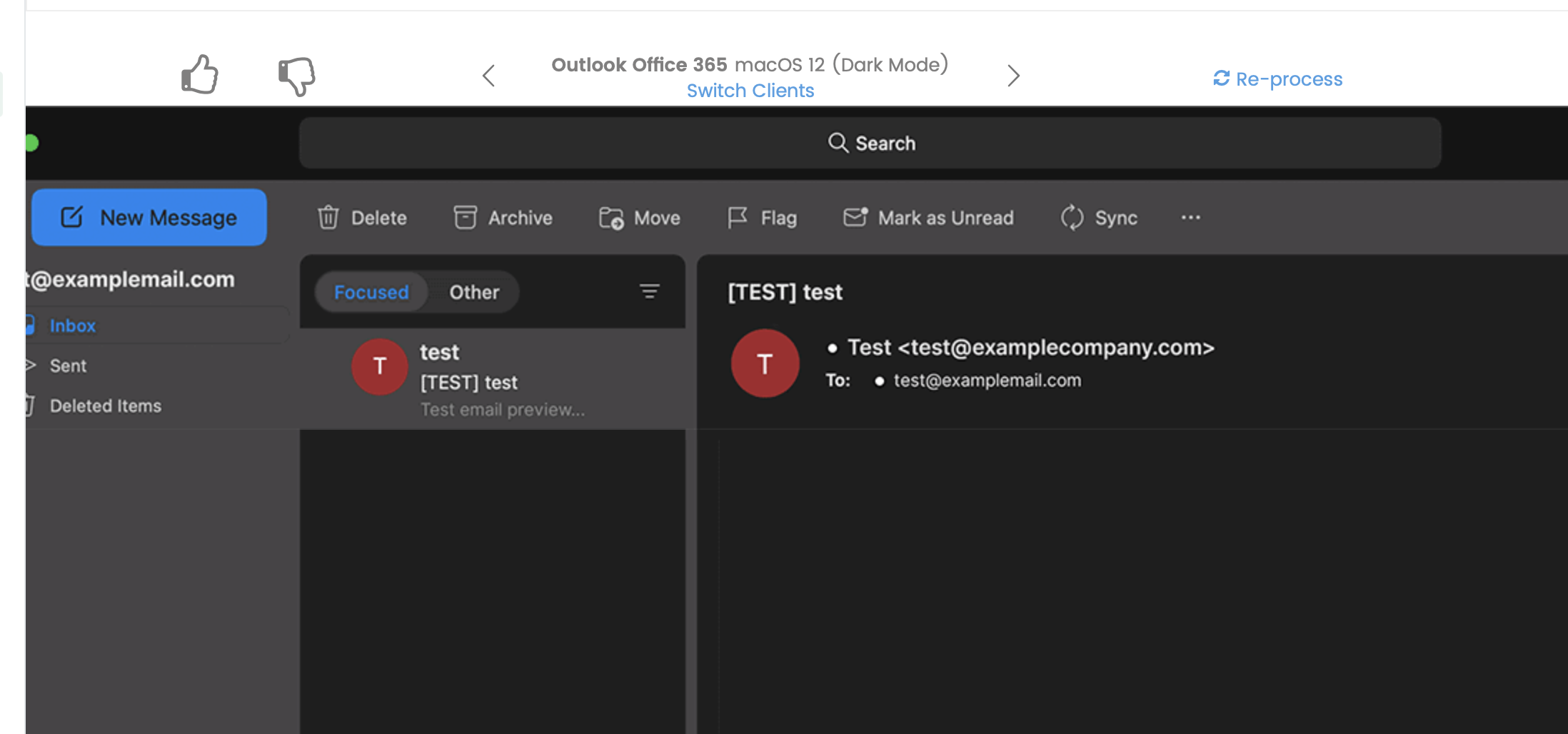Open the more options ellipsis
This screenshot has height=734, width=1568.
click(x=1190, y=217)
